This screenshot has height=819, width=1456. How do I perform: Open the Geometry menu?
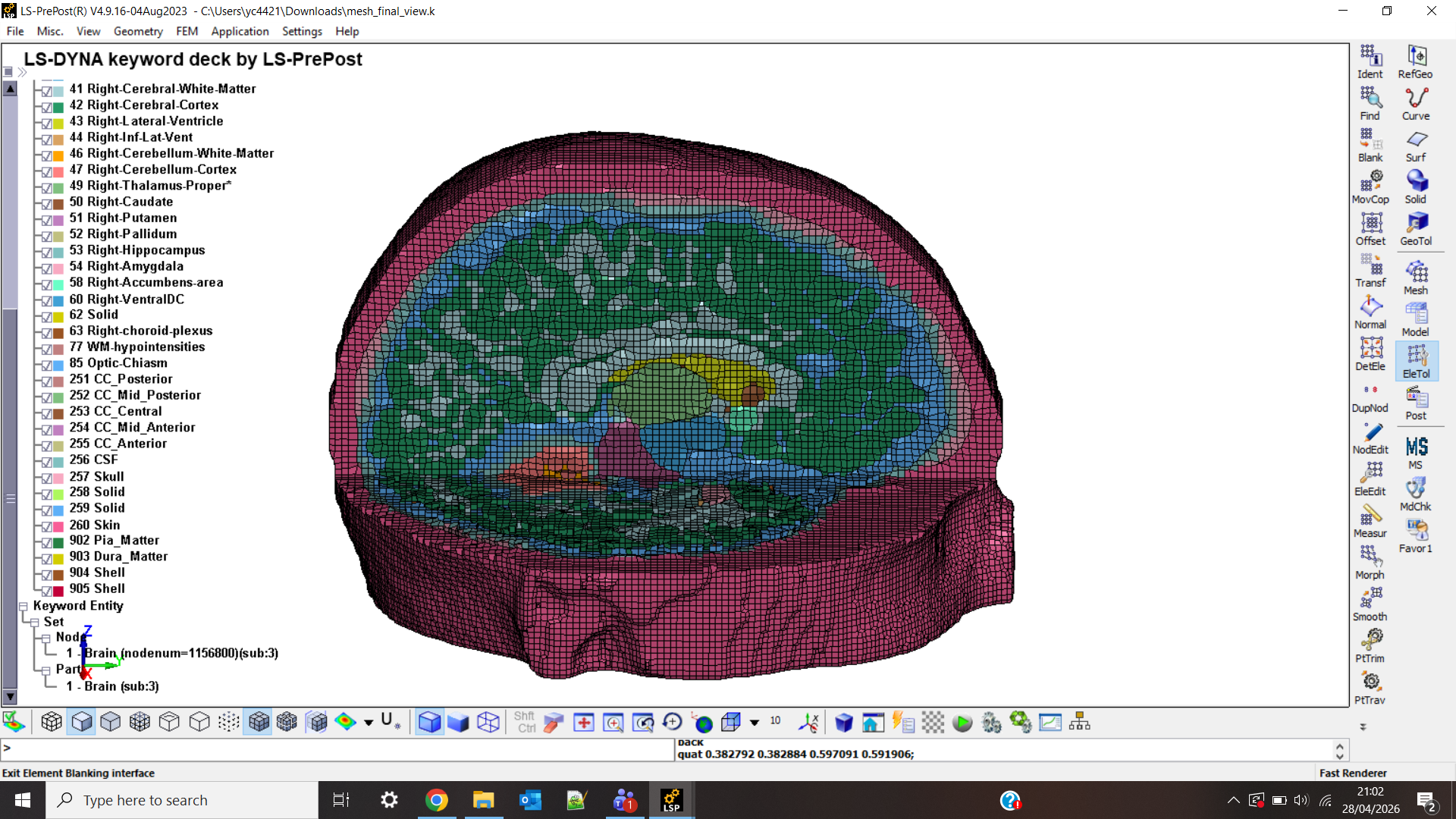click(x=138, y=31)
